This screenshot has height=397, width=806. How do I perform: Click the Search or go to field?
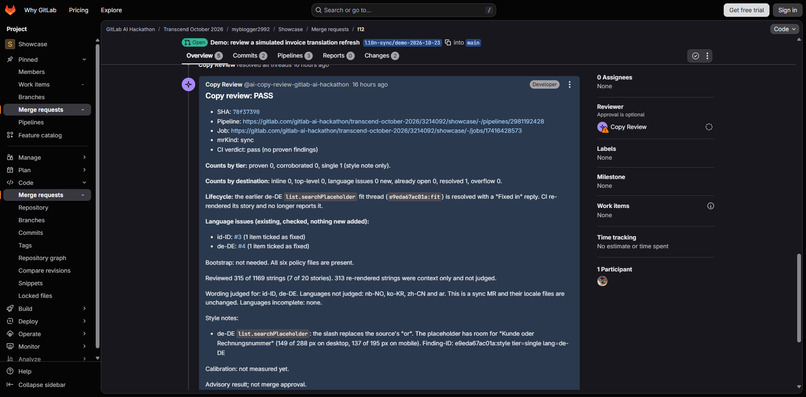click(404, 10)
